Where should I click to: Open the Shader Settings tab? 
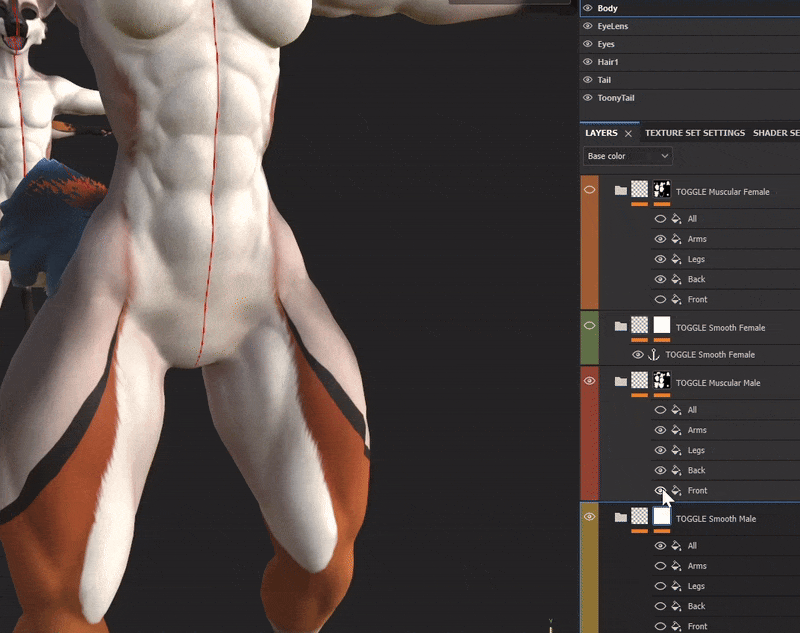coord(776,133)
